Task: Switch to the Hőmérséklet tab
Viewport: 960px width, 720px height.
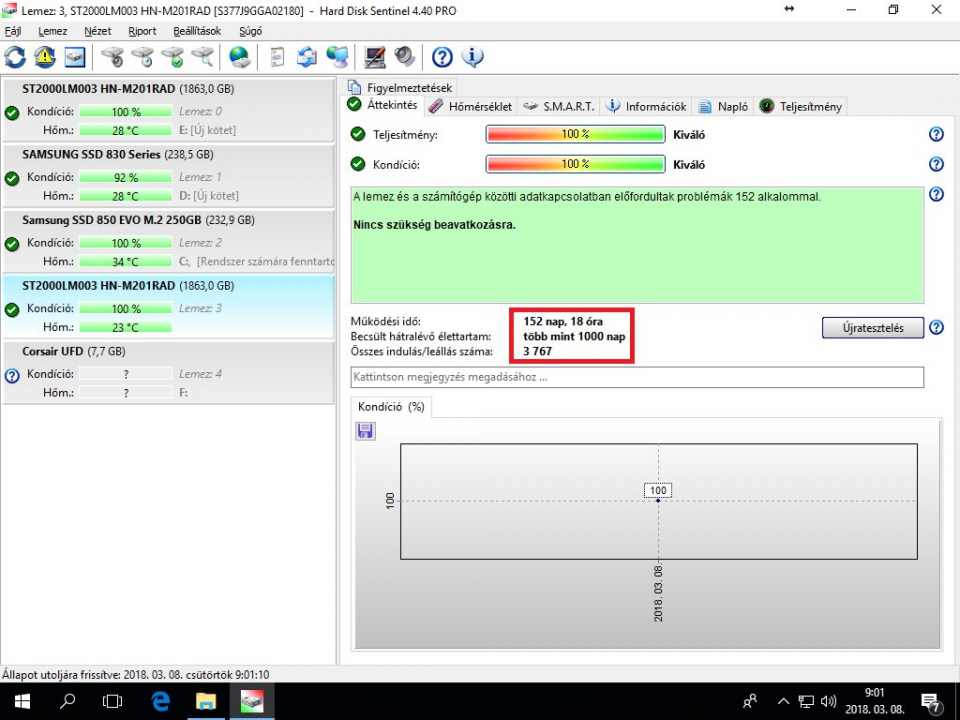Action: pyautogui.click(x=470, y=107)
